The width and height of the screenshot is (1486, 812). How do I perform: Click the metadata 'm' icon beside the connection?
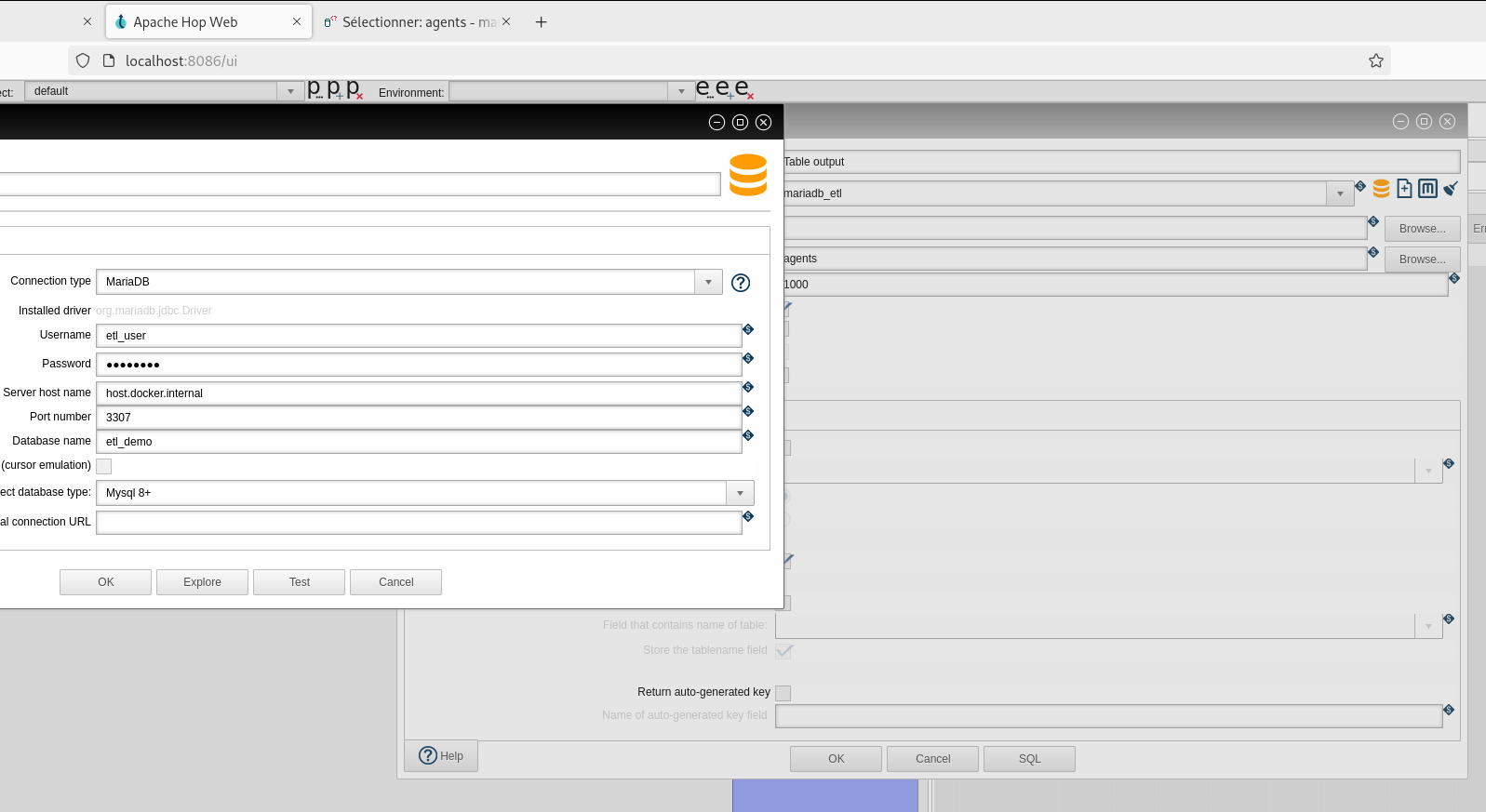pyautogui.click(x=1427, y=189)
